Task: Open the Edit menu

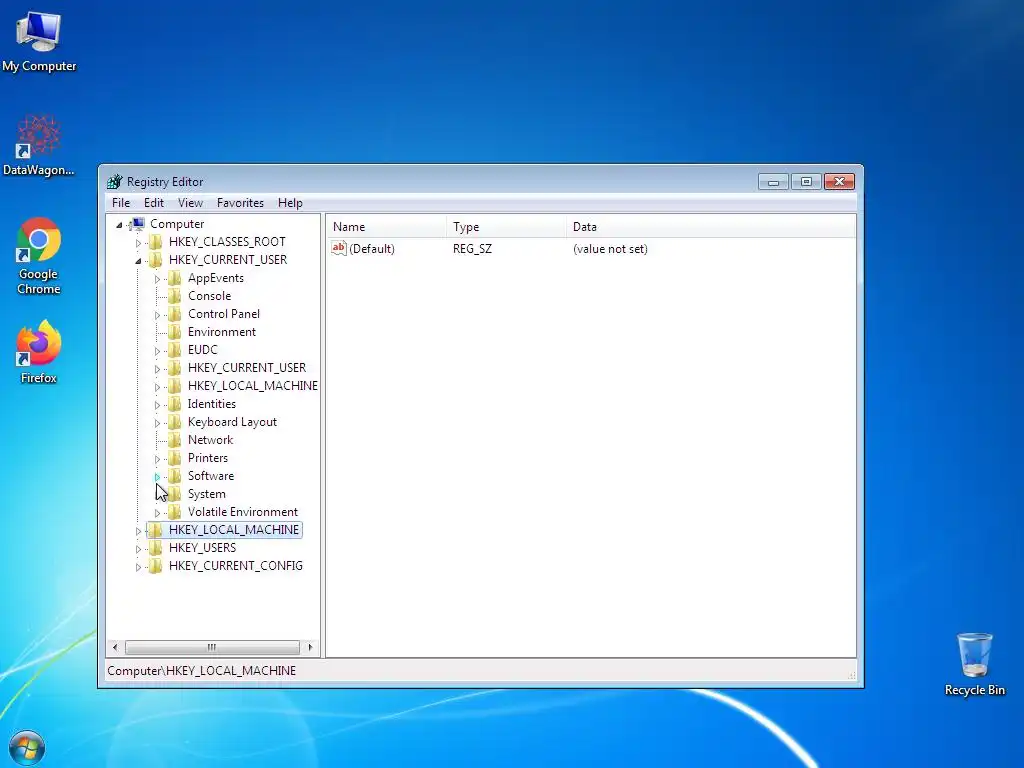Action: pyautogui.click(x=154, y=202)
